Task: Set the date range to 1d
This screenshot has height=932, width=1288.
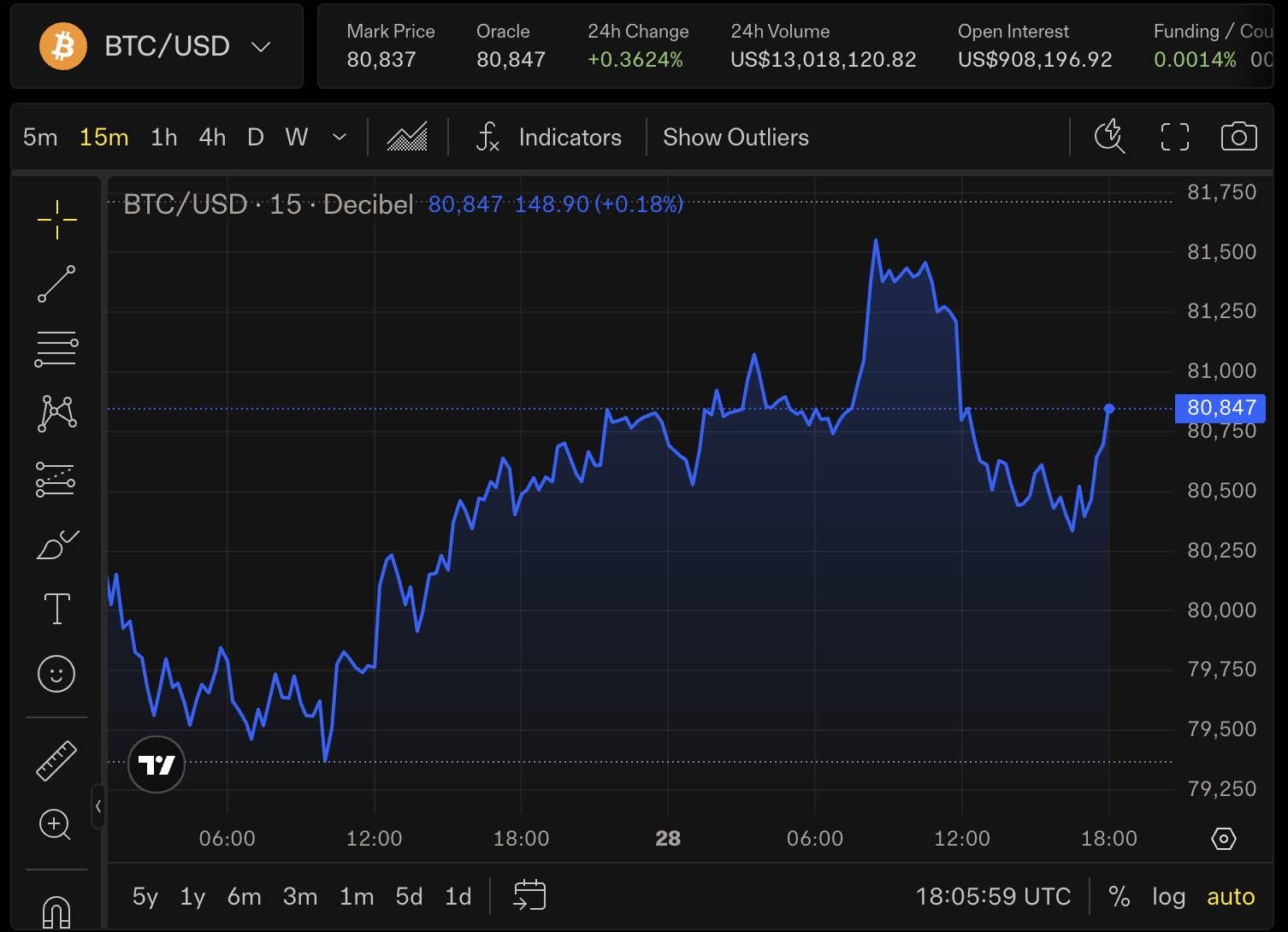Action: [x=458, y=896]
